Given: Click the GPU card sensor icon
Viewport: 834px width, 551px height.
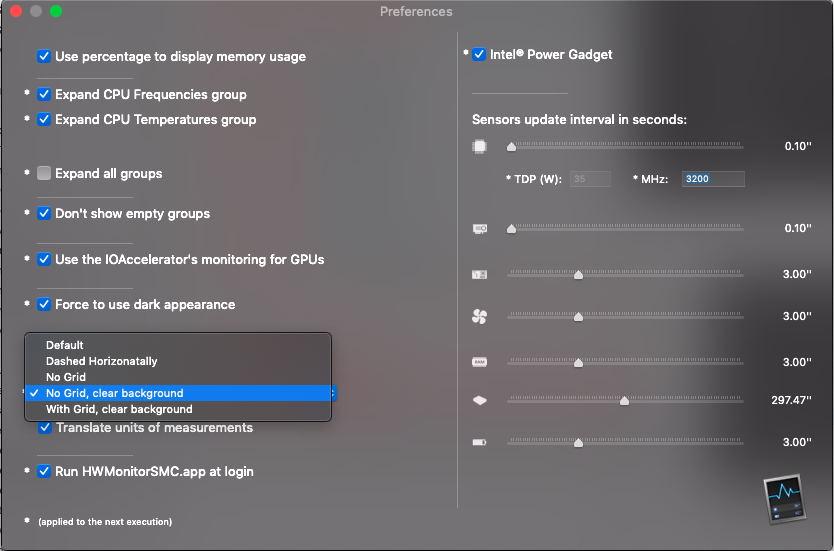Looking at the screenshot, I should click(479, 229).
